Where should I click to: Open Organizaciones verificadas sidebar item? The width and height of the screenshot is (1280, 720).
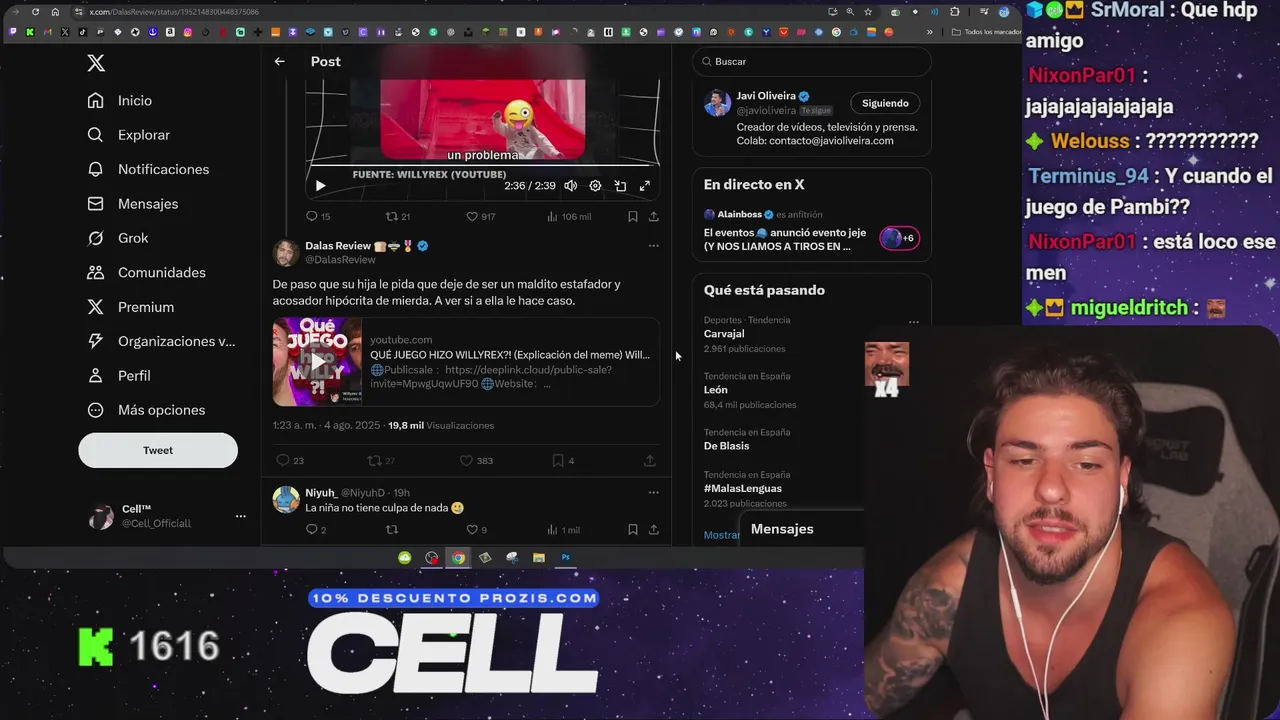(x=161, y=341)
